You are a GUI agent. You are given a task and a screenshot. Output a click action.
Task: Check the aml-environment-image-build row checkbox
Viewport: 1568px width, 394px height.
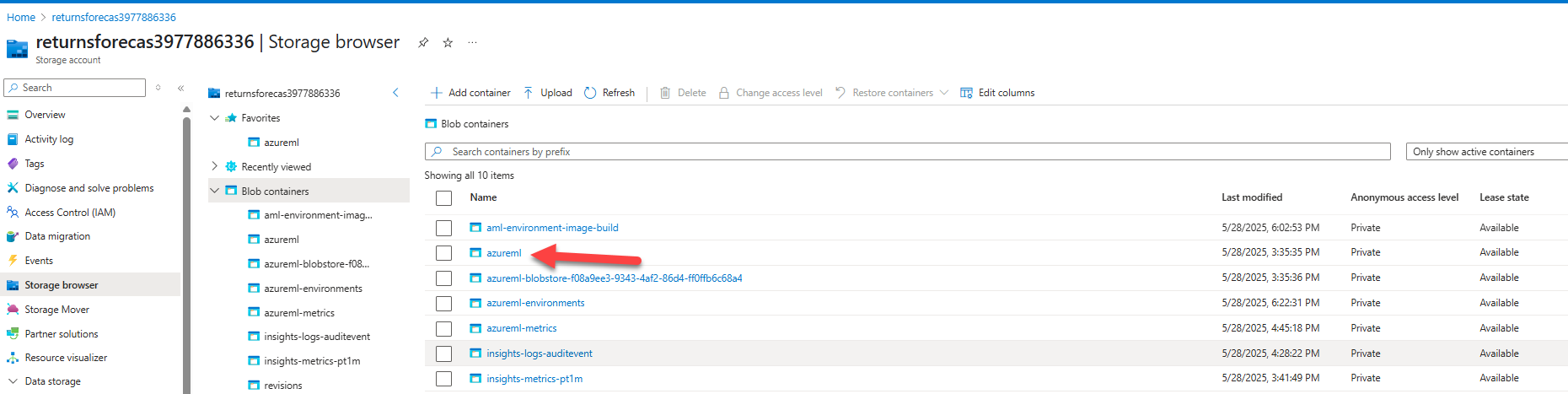443,228
